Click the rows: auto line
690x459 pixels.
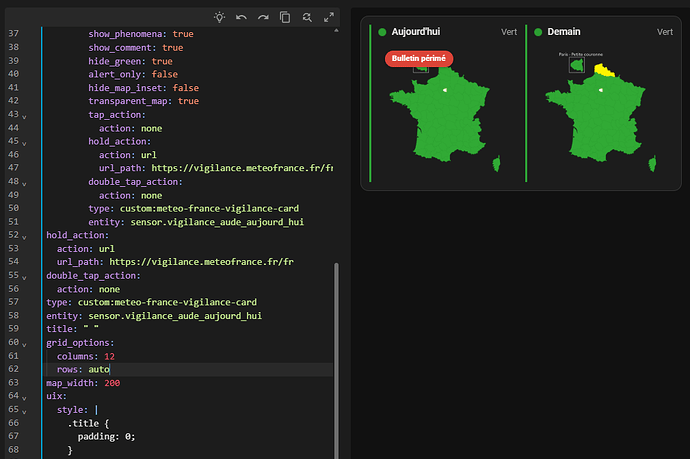click(83, 370)
